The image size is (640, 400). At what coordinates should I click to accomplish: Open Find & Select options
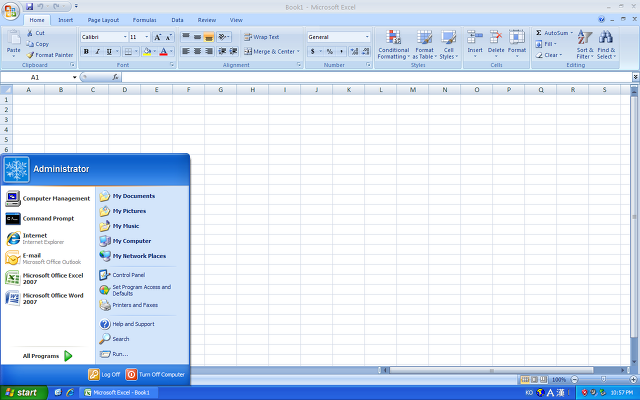pyautogui.click(x=606, y=45)
